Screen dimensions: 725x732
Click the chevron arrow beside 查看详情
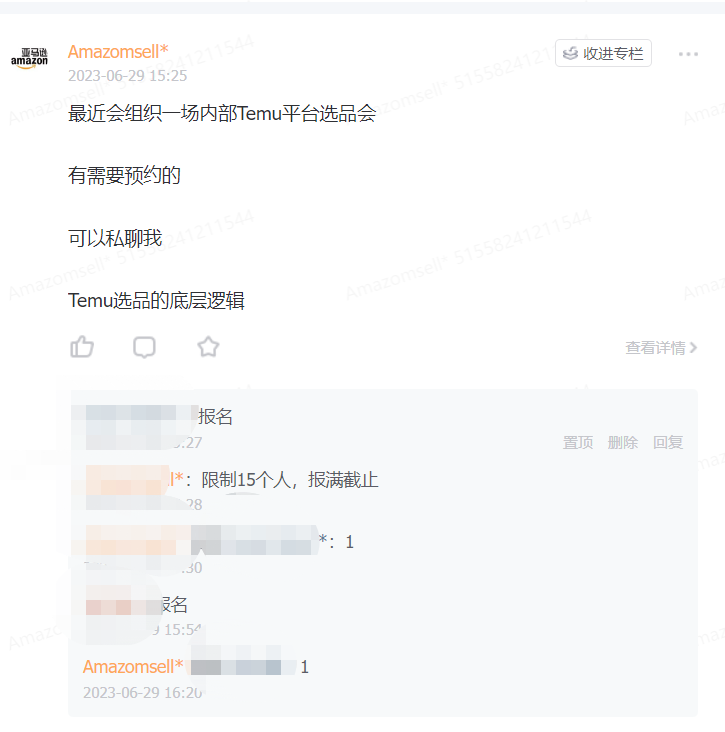tap(693, 348)
